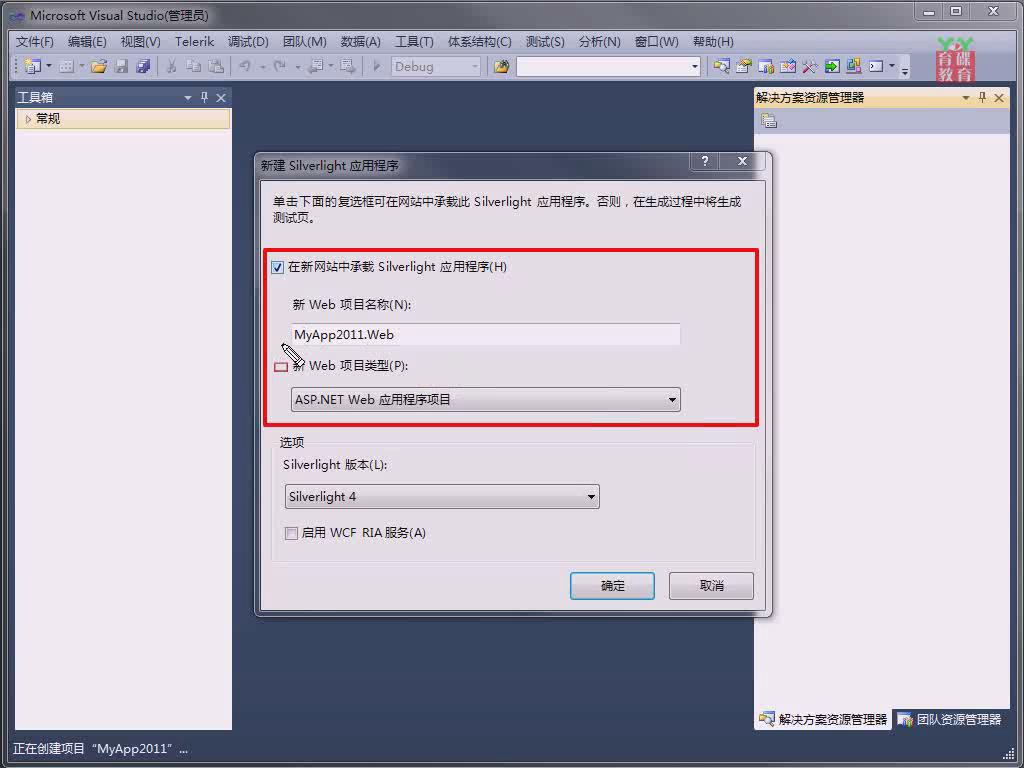Switch to the 解决方案资源管理器 bottom tab
This screenshot has width=1024, height=768.
click(823, 720)
